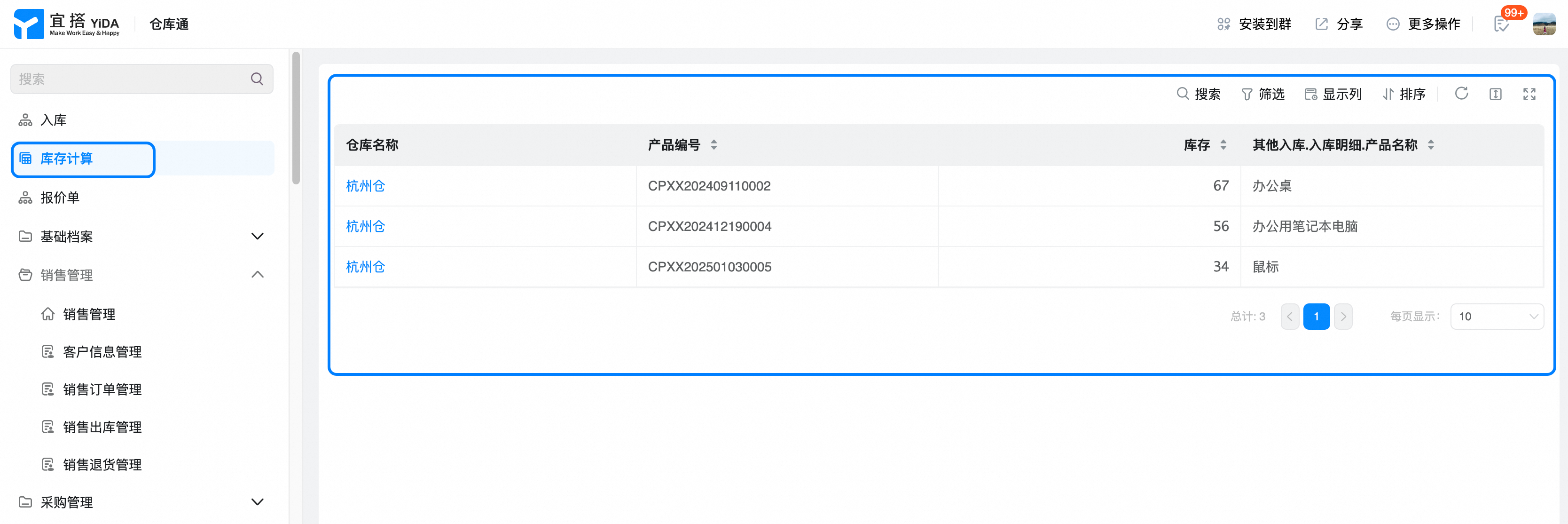Sort by 库存 column arrows
The height and width of the screenshot is (524, 1568).
pyautogui.click(x=1223, y=145)
